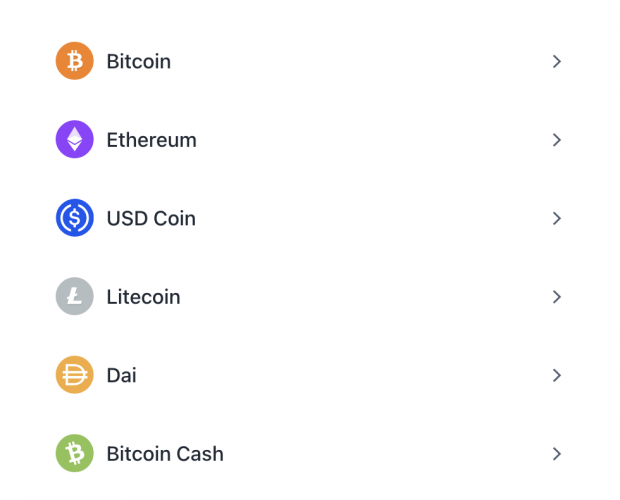Open USD Coin via its chevron arrow
The height and width of the screenshot is (500, 620).
coord(557,218)
